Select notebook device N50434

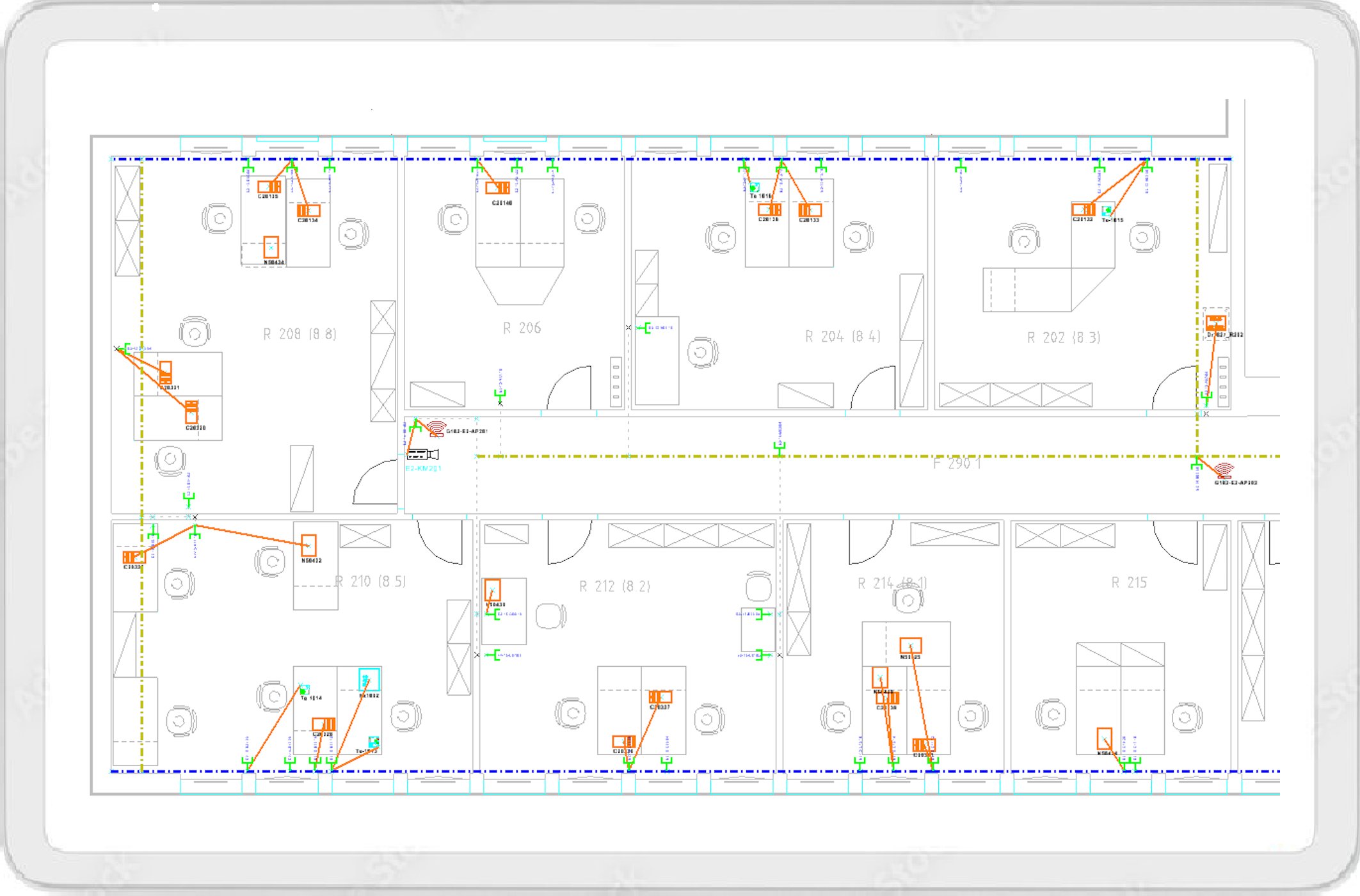271,246
